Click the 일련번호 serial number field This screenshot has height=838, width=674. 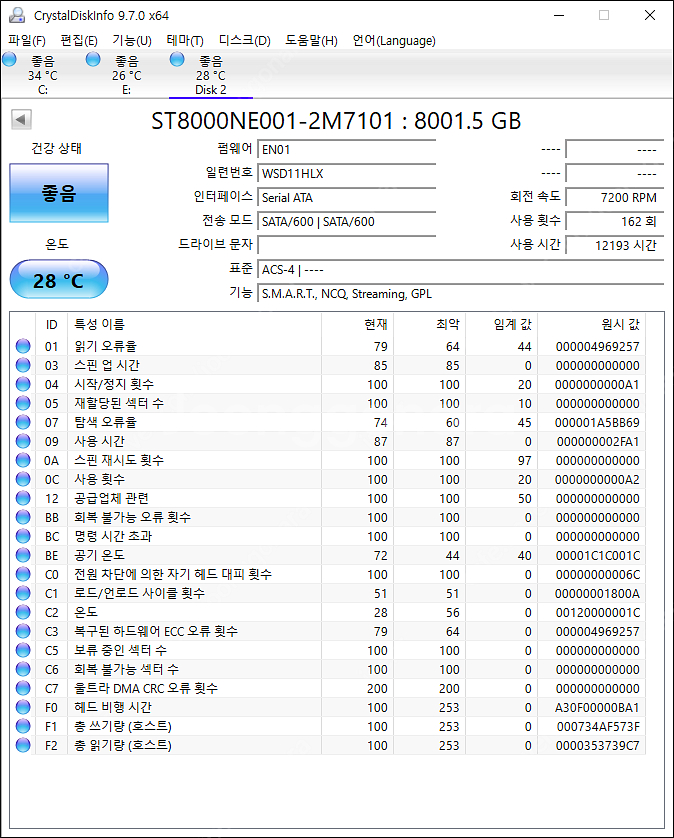[x=346, y=173]
